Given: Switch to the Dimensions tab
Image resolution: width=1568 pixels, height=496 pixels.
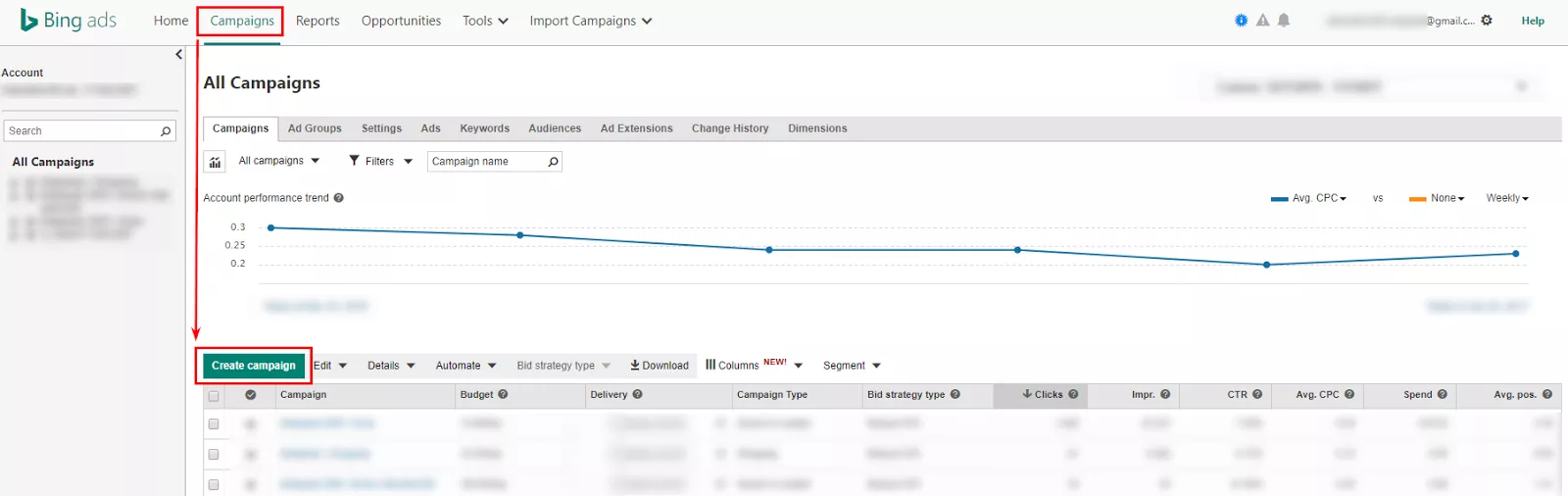Looking at the screenshot, I should pyautogui.click(x=817, y=128).
